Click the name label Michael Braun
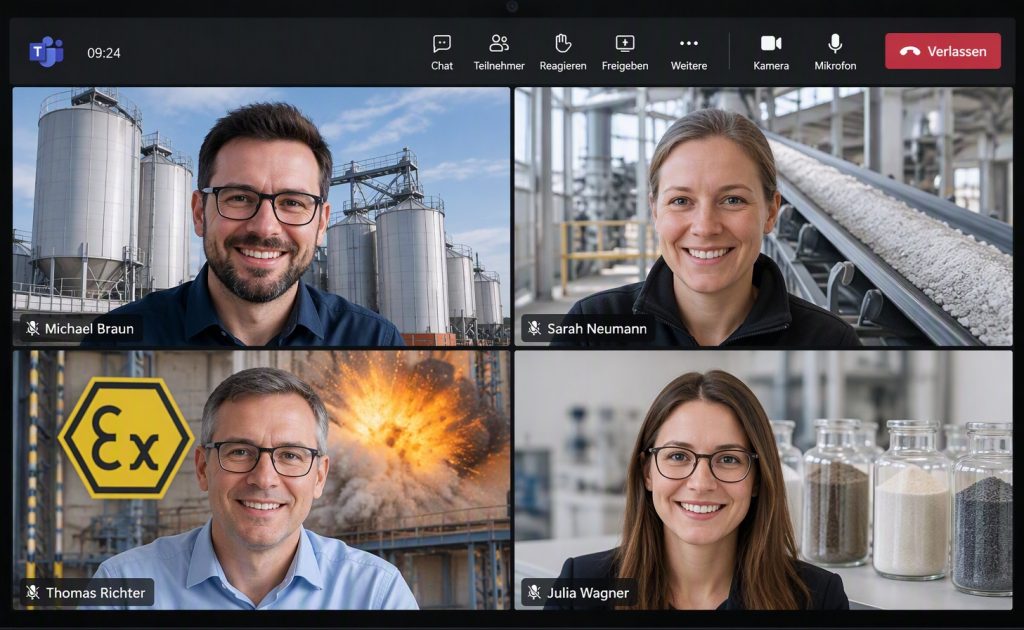This screenshot has width=1024, height=630. [89, 329]
